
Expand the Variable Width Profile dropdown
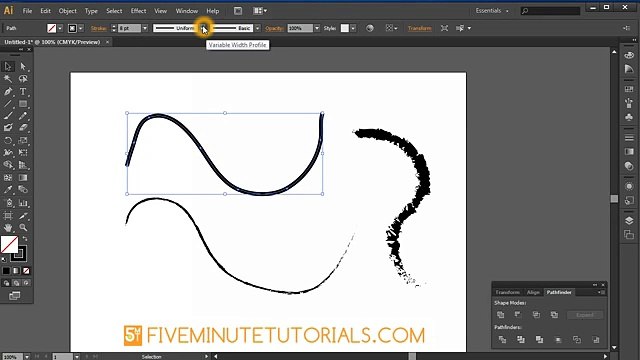tap(204, 28)
